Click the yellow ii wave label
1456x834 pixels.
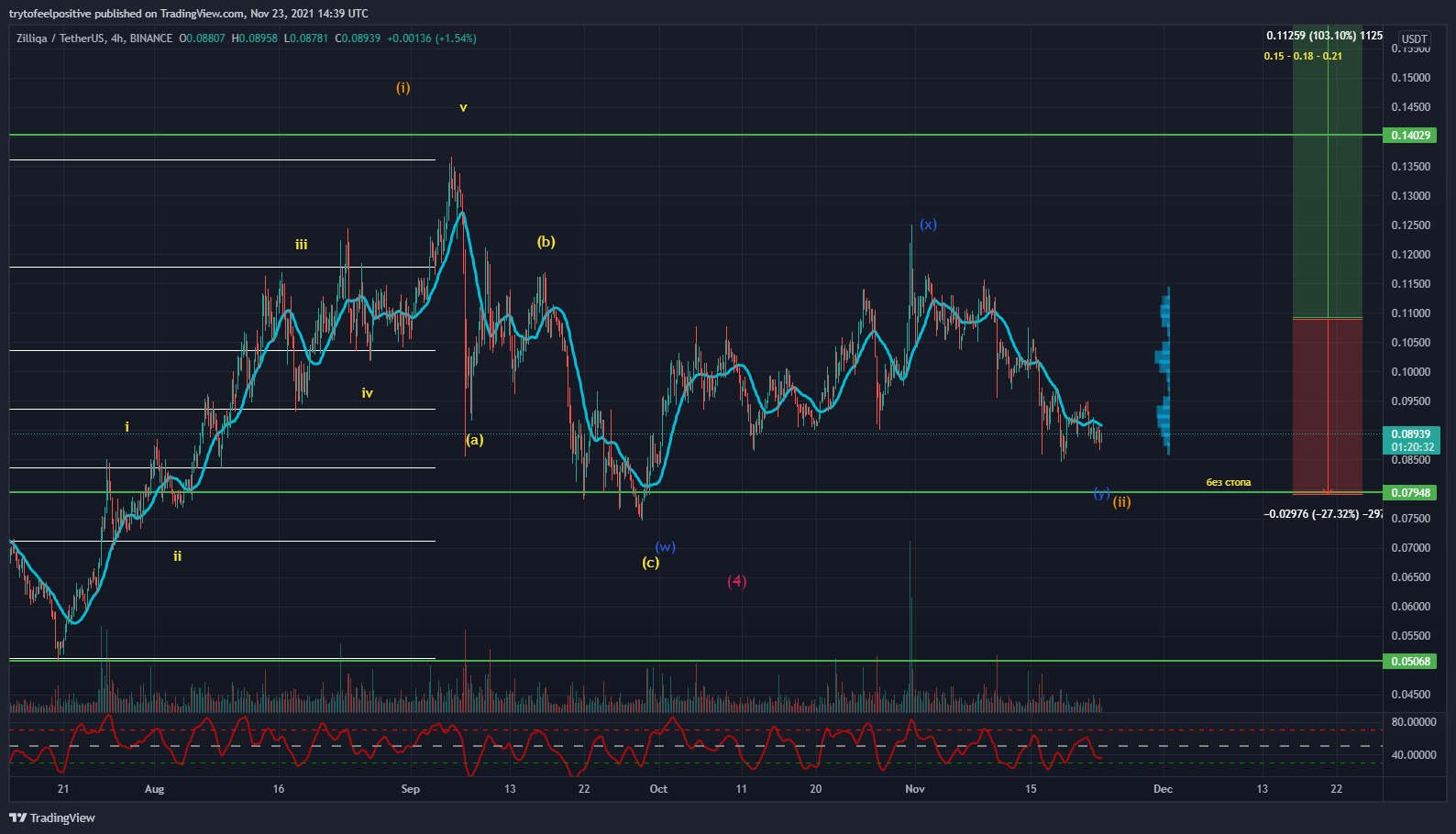pos(177,556)
